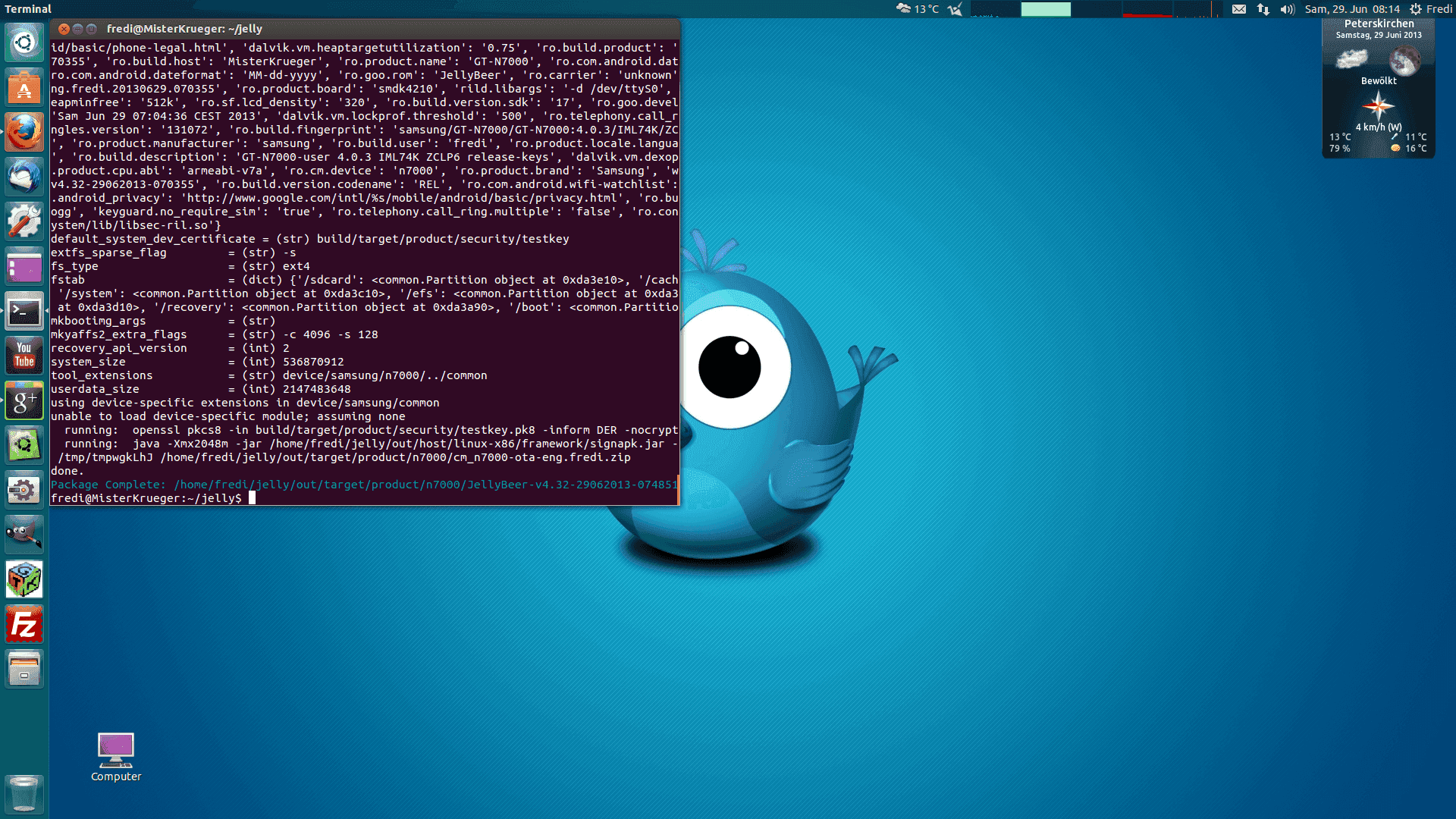Click the wind compass in weather widget
Viewport: 1456px width, 819px height.
tap(1378, 105)
